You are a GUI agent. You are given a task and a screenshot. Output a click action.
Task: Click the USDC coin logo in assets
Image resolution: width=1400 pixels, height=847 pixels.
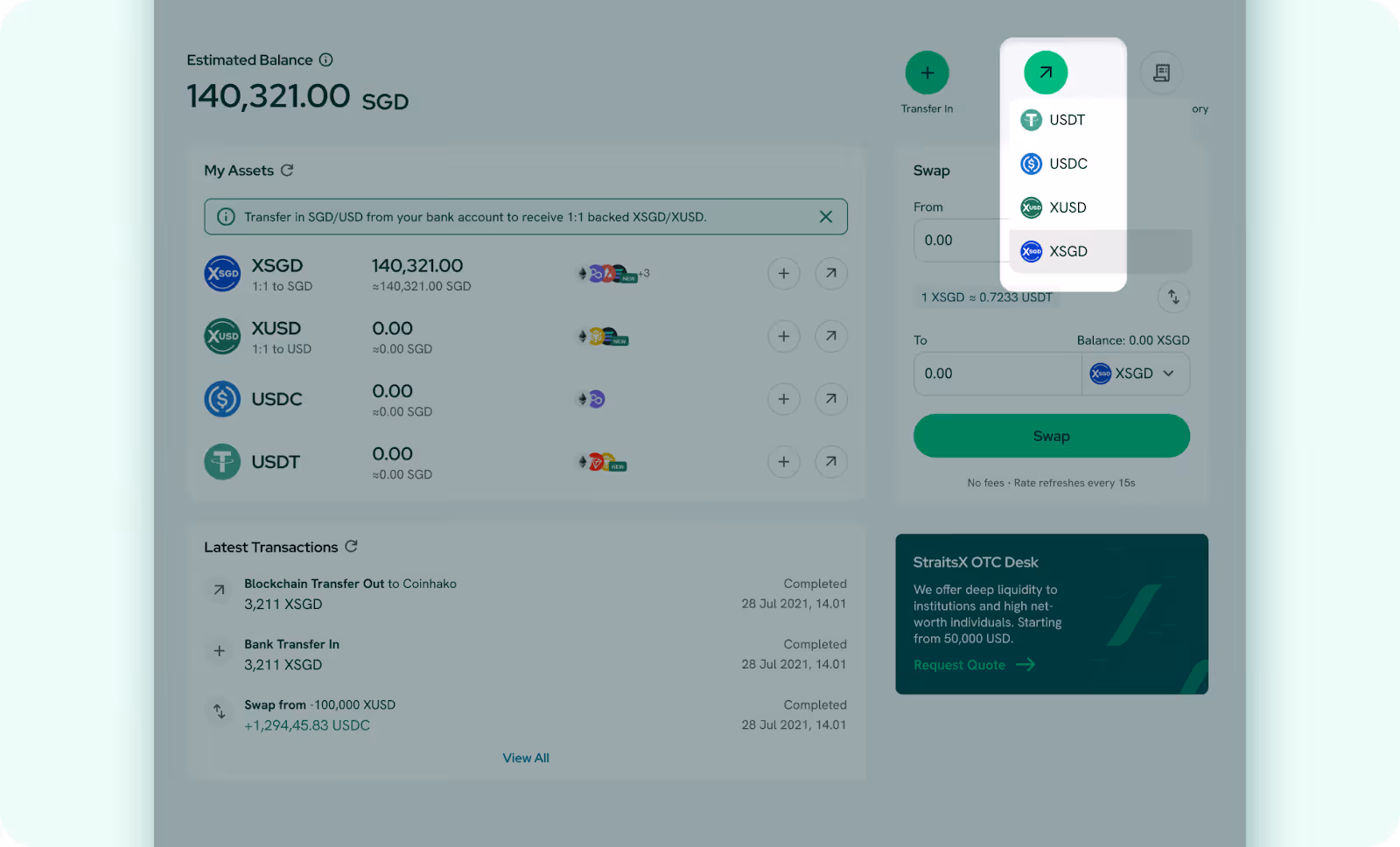click(222, 399)
